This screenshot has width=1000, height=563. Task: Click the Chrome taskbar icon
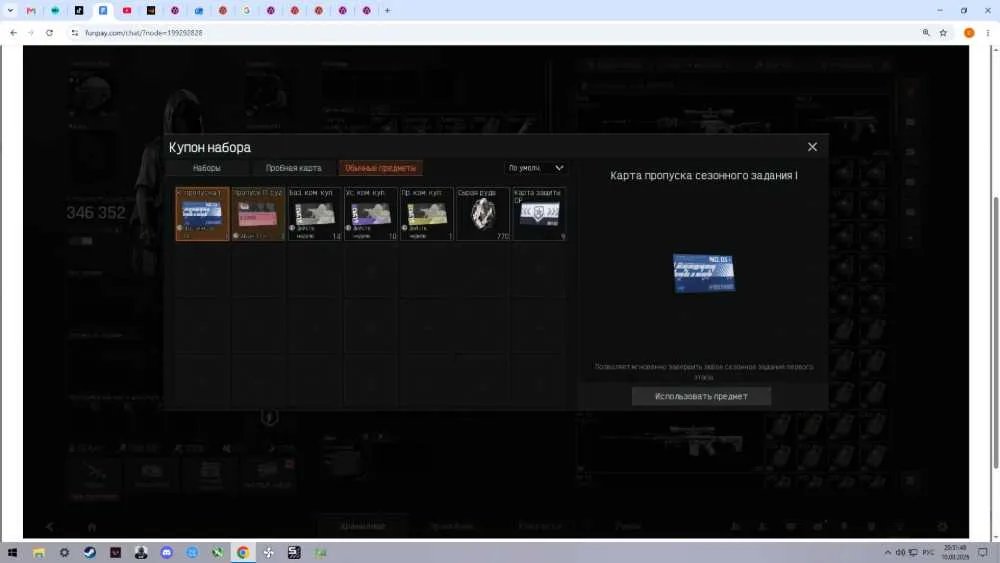pos(243,553)
